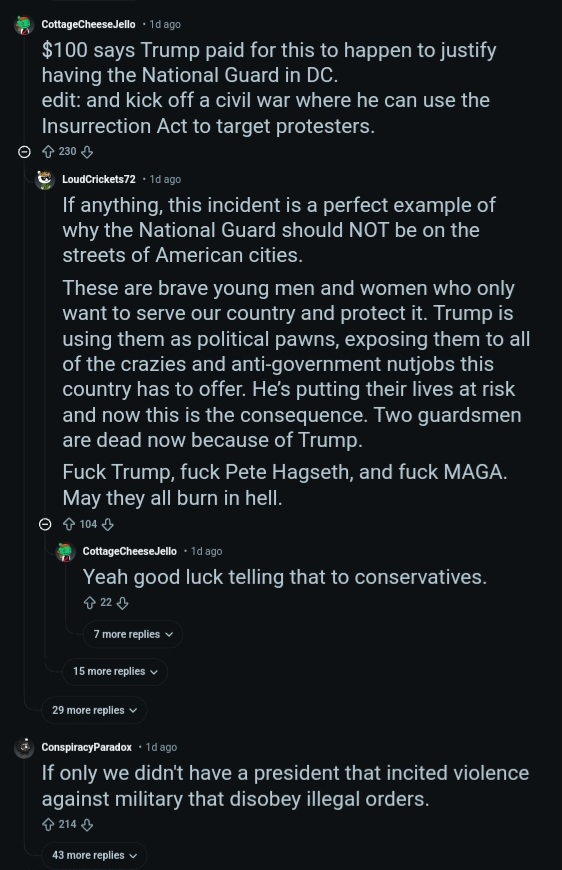
Task: Expand 7 more replies
Action: click(133, 634)
